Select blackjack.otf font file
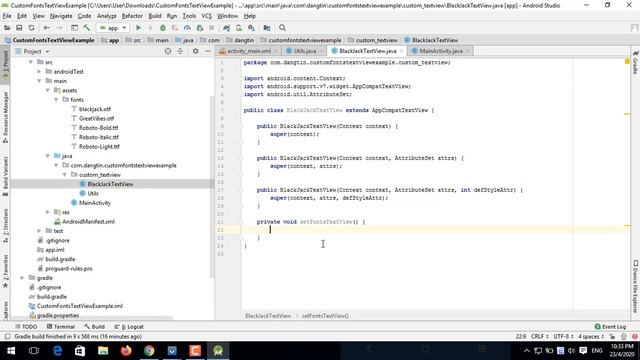Screen dimensions: 640x360 [95, 109]
